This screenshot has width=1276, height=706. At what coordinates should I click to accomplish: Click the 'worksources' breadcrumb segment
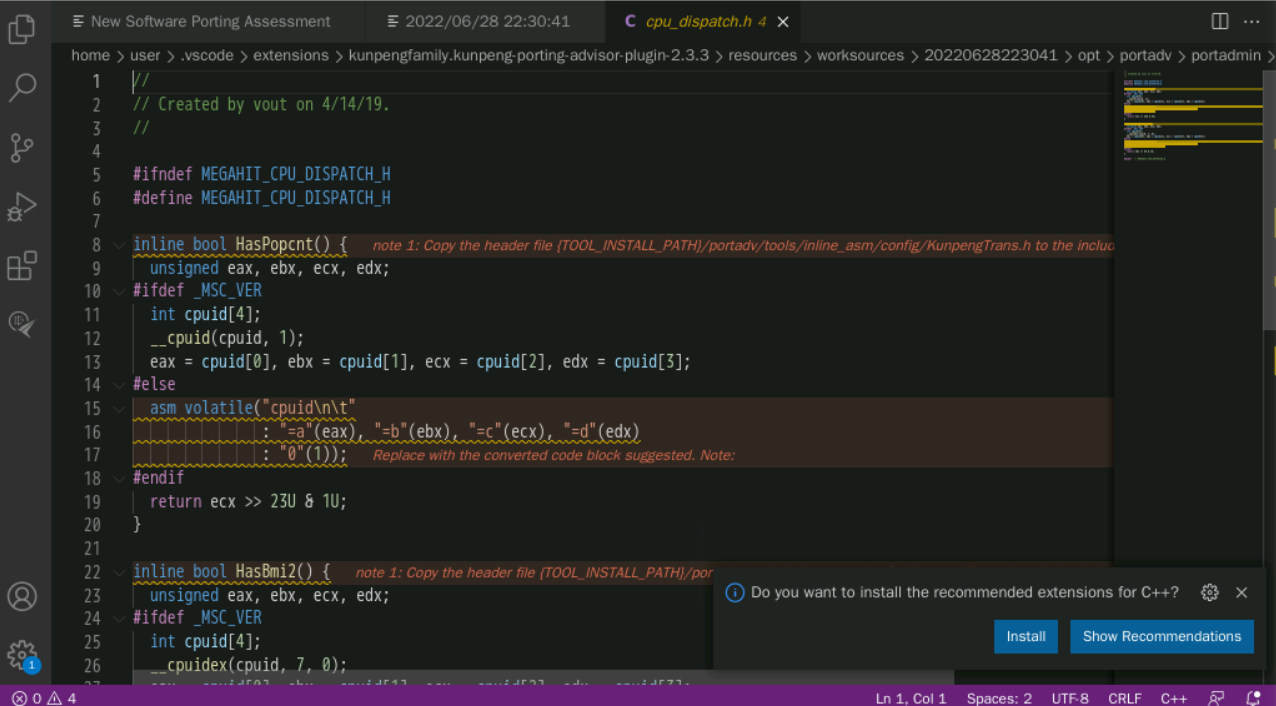coord(860,55)
